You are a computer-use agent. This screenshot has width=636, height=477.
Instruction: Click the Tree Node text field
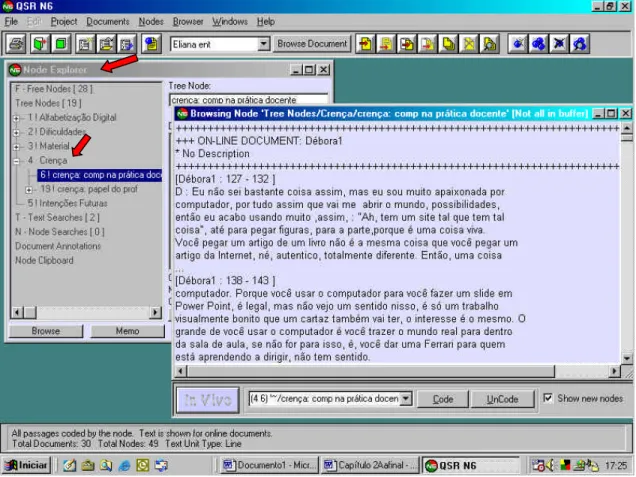248,100
